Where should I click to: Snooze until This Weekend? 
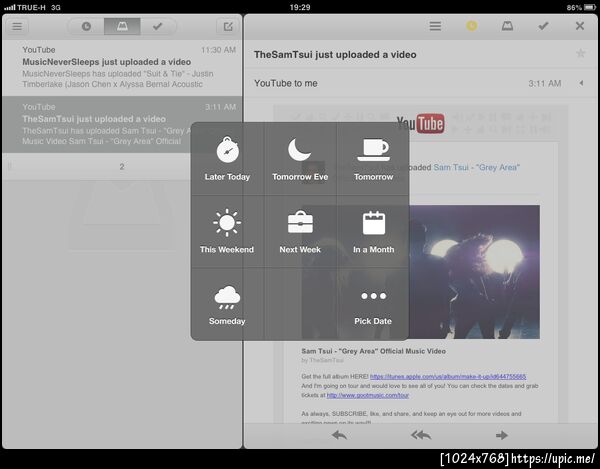pyautogui.click(x=227, y=231)
